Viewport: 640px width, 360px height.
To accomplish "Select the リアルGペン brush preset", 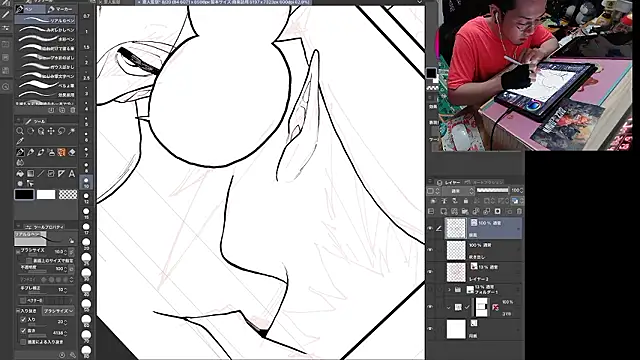I will (46, 20).
